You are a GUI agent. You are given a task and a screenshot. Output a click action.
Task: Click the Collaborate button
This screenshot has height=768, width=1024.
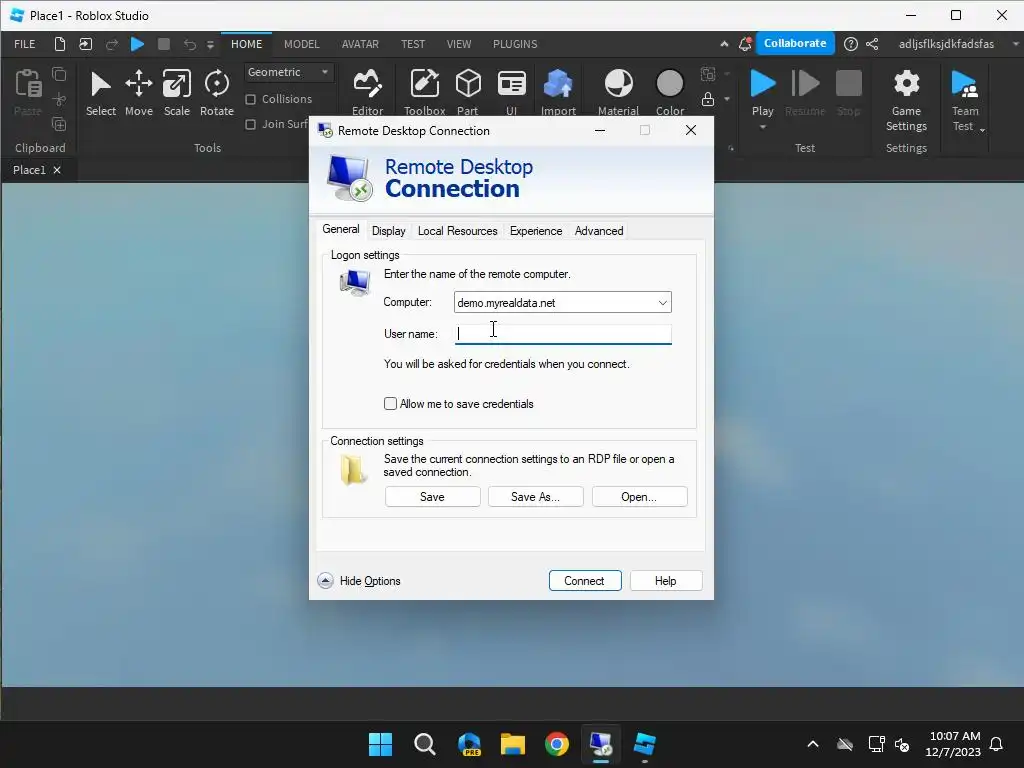point(795,43)
